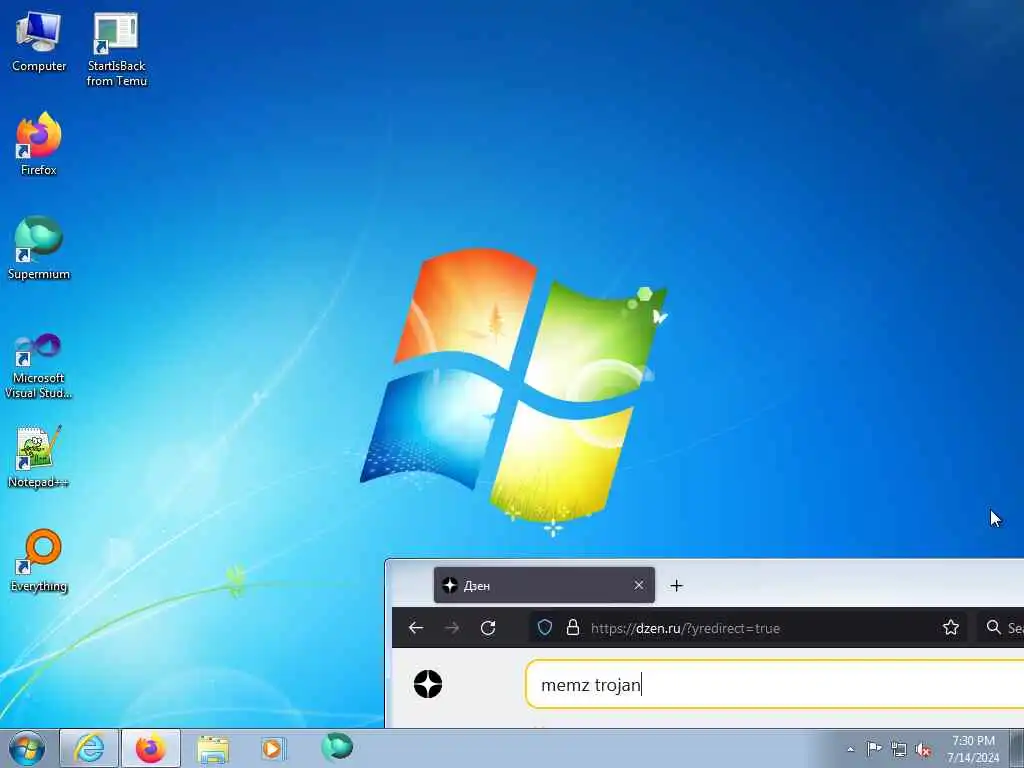Screen dimensions: 1024x768
Task: Click the network tray icon
Action: (x=899, y=749)
